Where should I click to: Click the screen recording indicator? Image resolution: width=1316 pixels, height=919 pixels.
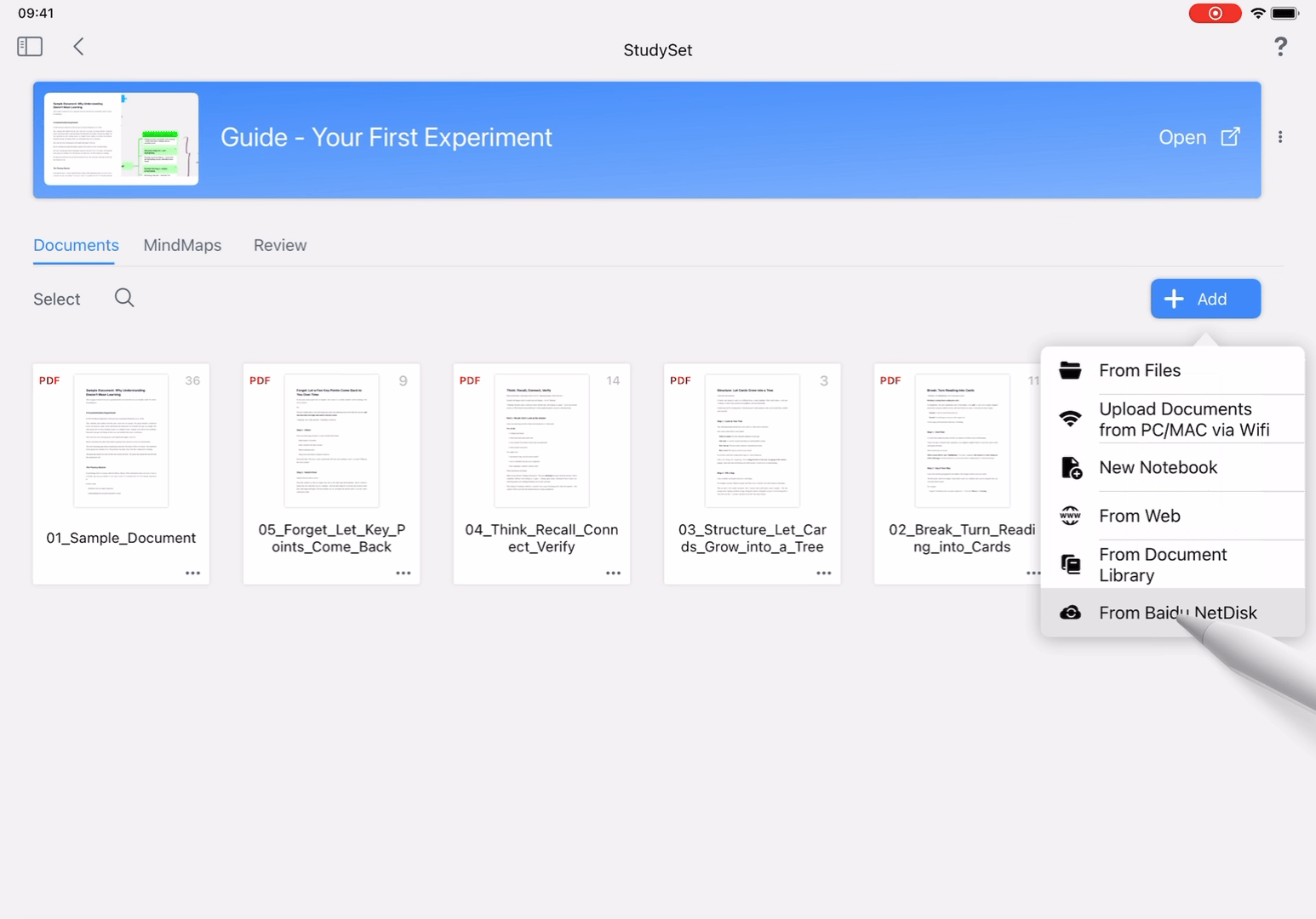[x=1215, y=14]
